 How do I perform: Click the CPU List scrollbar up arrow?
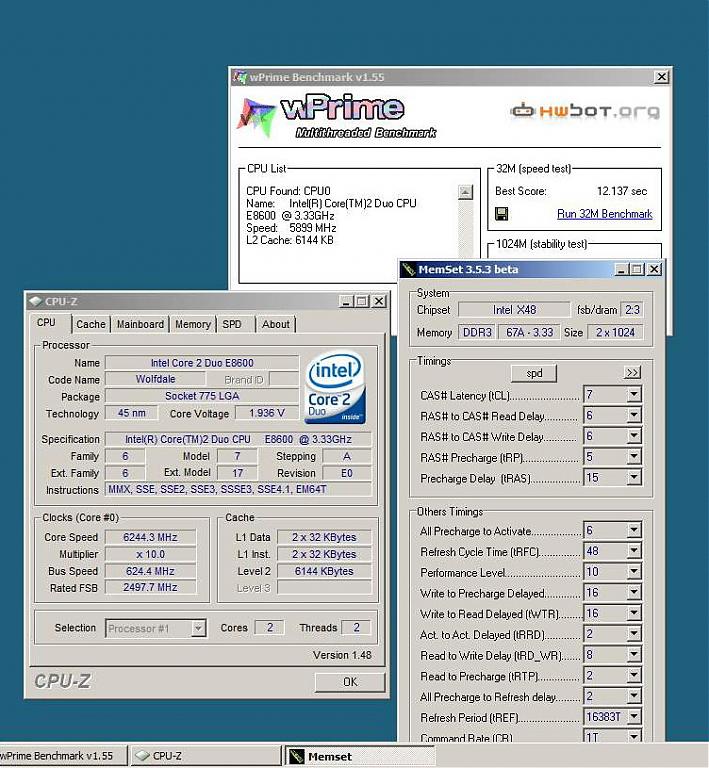click(x=465, y=192)
